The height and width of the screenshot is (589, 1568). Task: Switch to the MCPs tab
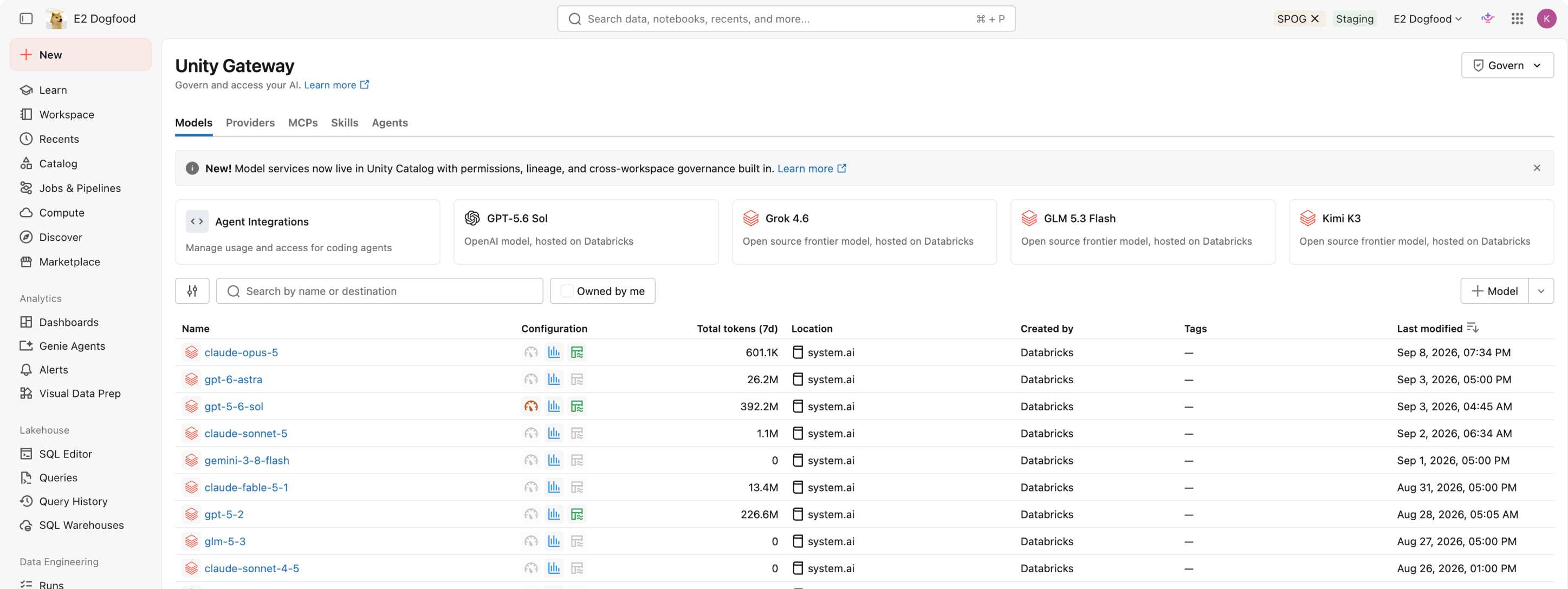(303, 123)
